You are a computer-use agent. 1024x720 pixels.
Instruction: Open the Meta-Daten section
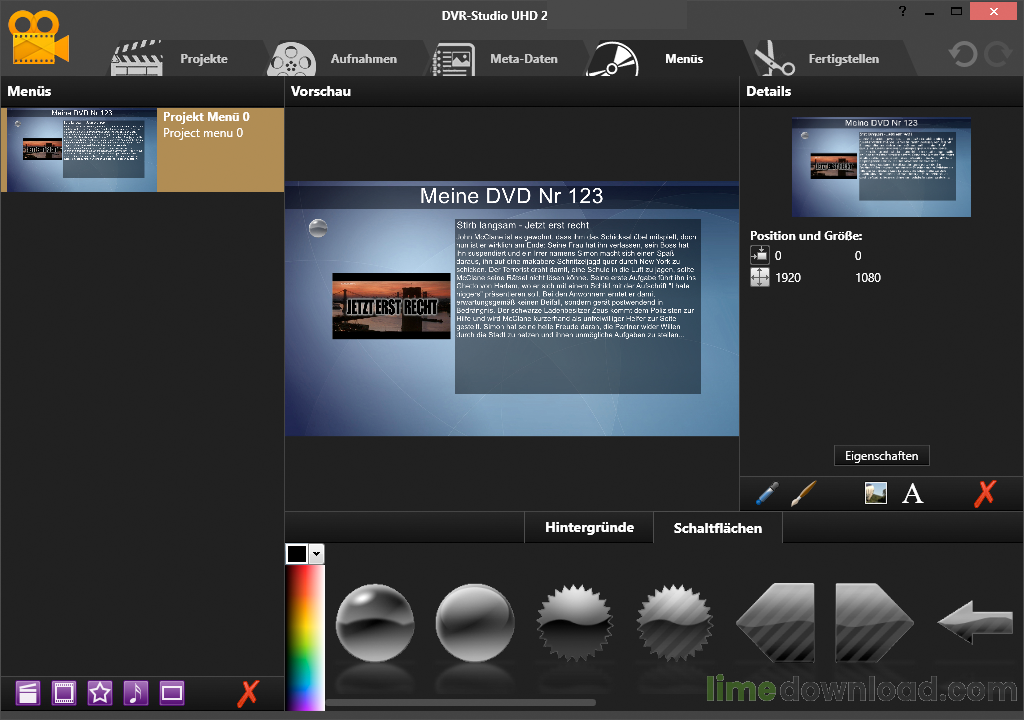527,58
